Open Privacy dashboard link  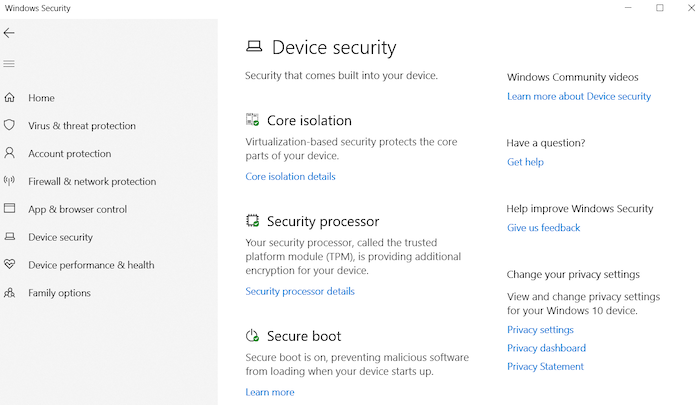(x=546, y=348)
